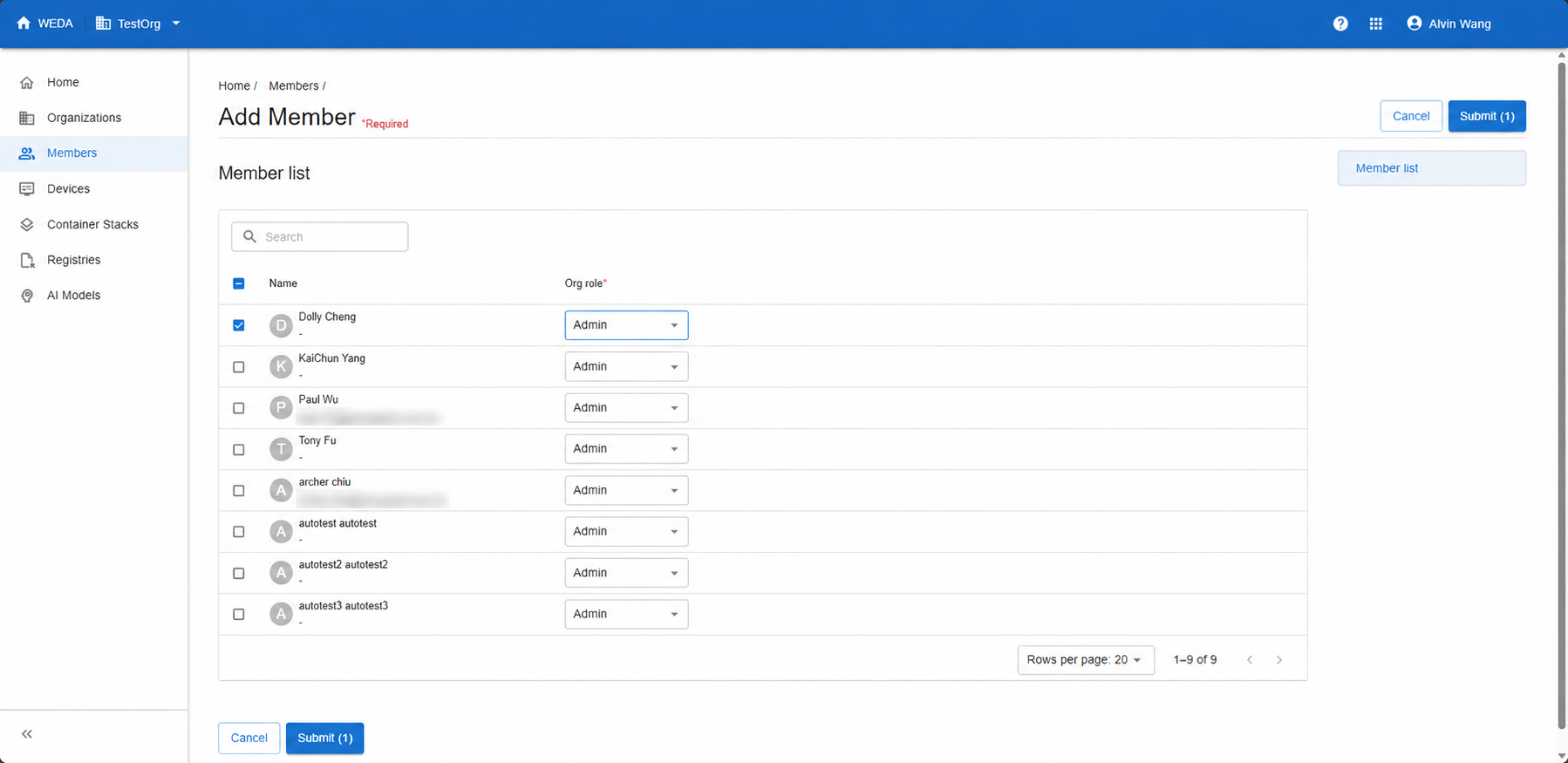Screen dimensions: 1568x763
Task: Click Dolly Cheng's avatar
Action: point(281,325)
